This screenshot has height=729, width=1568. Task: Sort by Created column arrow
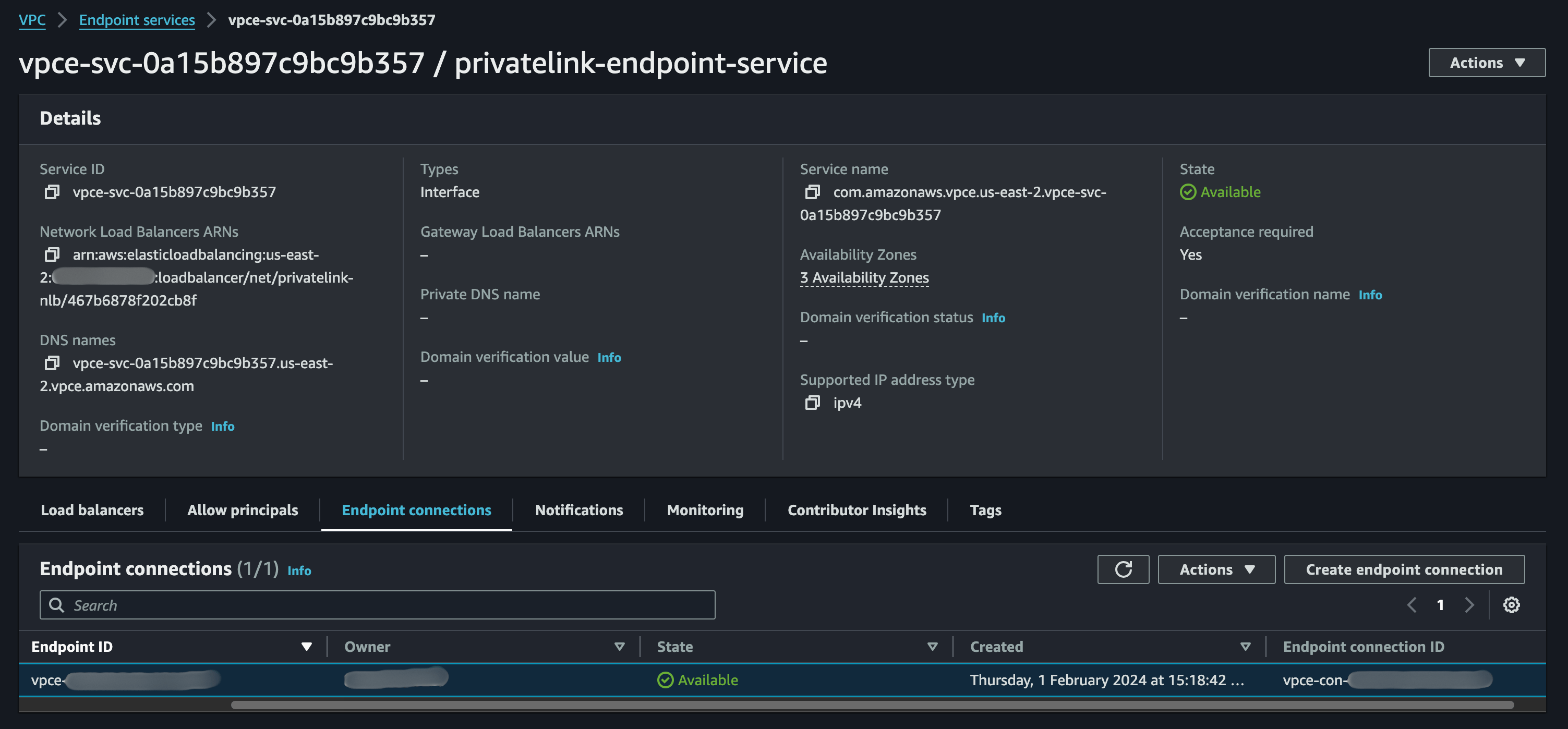[1246, 647]
